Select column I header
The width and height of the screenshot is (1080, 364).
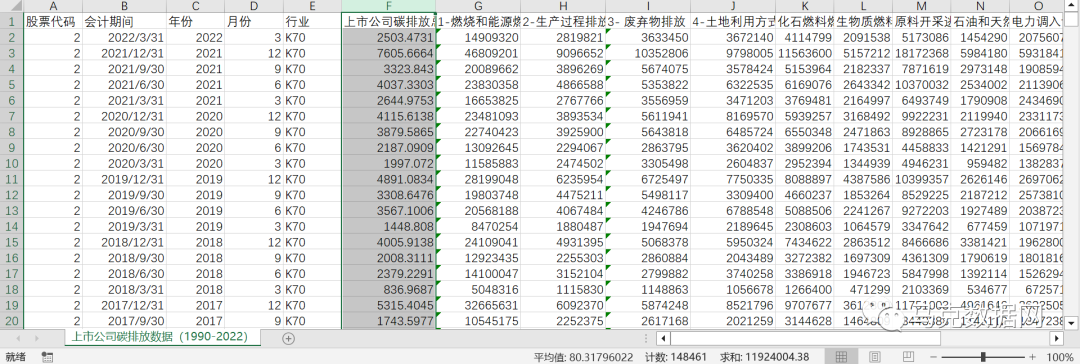[648, 6]
